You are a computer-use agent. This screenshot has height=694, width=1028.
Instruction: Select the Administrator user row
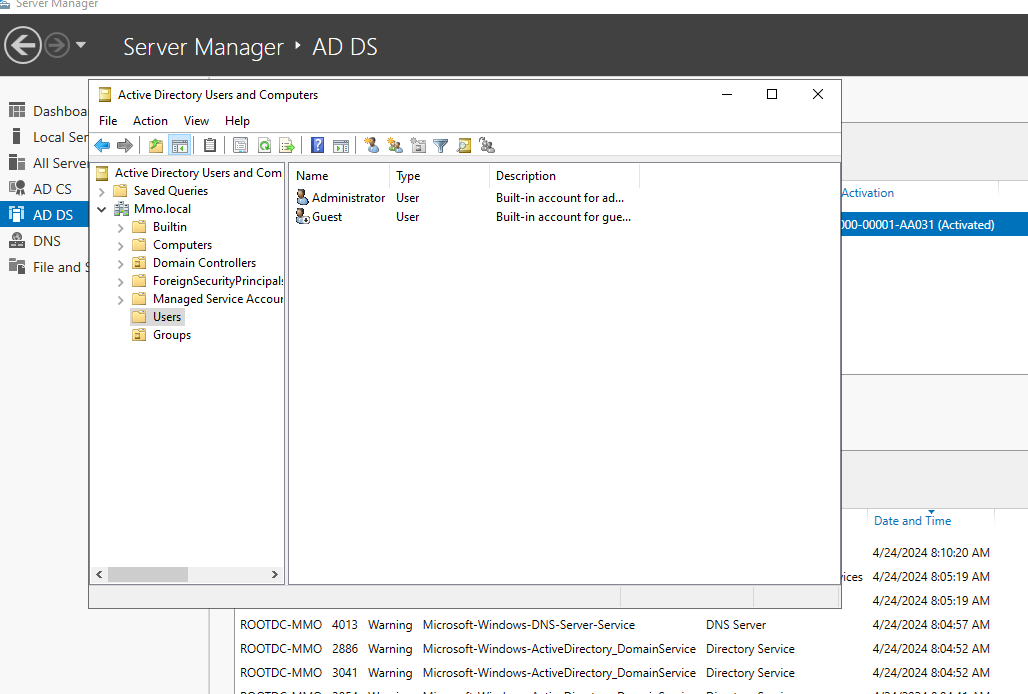[x=464, y=197]
